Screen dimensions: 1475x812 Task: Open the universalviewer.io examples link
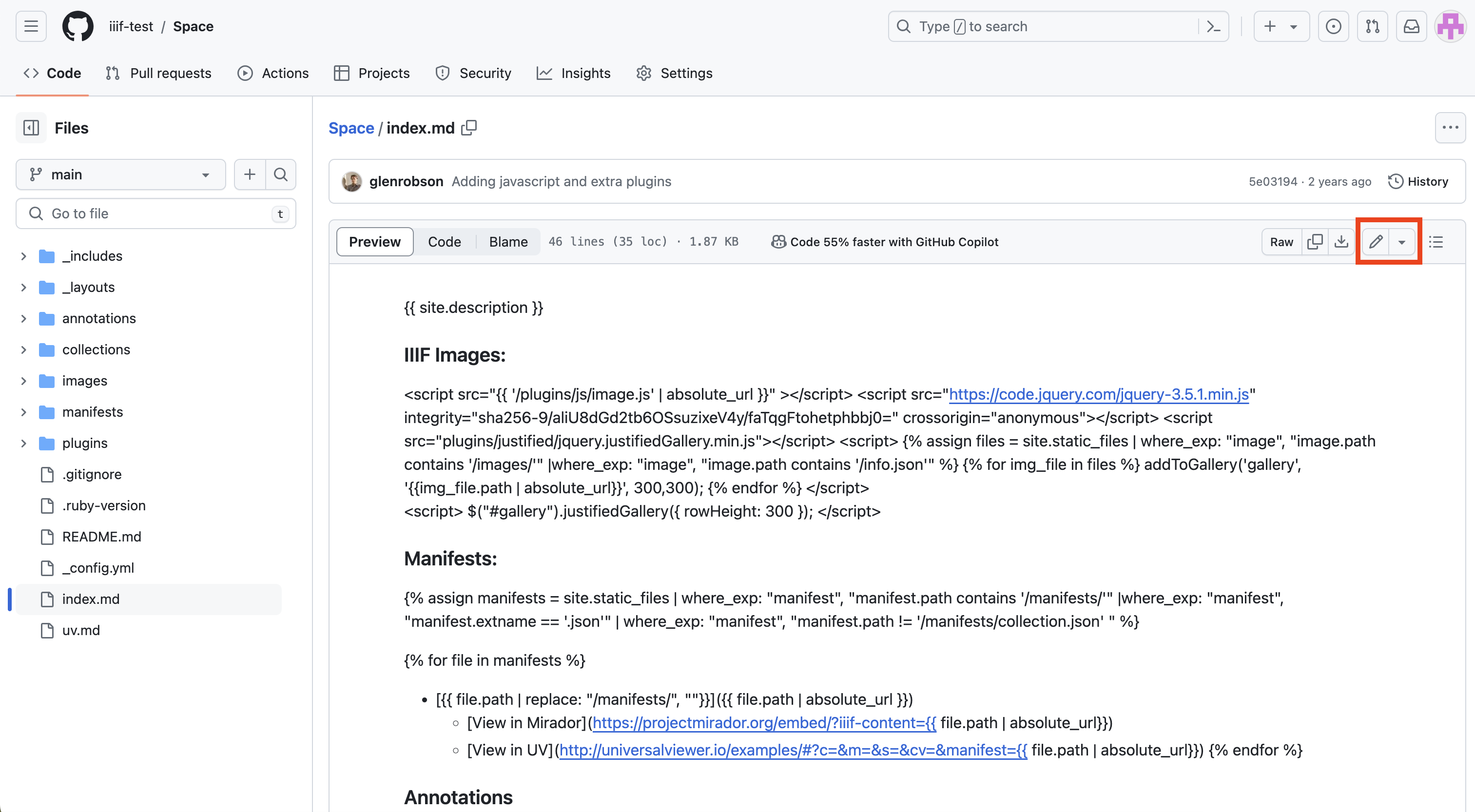(x=793, y=750)
